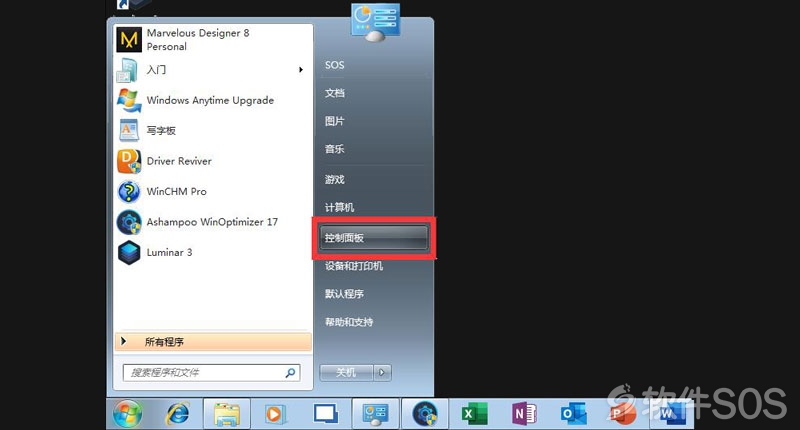Open Help and Support (帮助和支持)
Viewport: 800px width, 430px height.
click(349, 322)
